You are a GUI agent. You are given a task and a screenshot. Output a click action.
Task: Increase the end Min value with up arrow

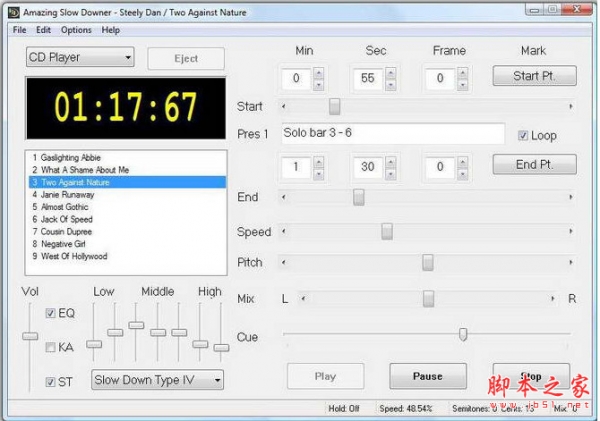point(318,162)
